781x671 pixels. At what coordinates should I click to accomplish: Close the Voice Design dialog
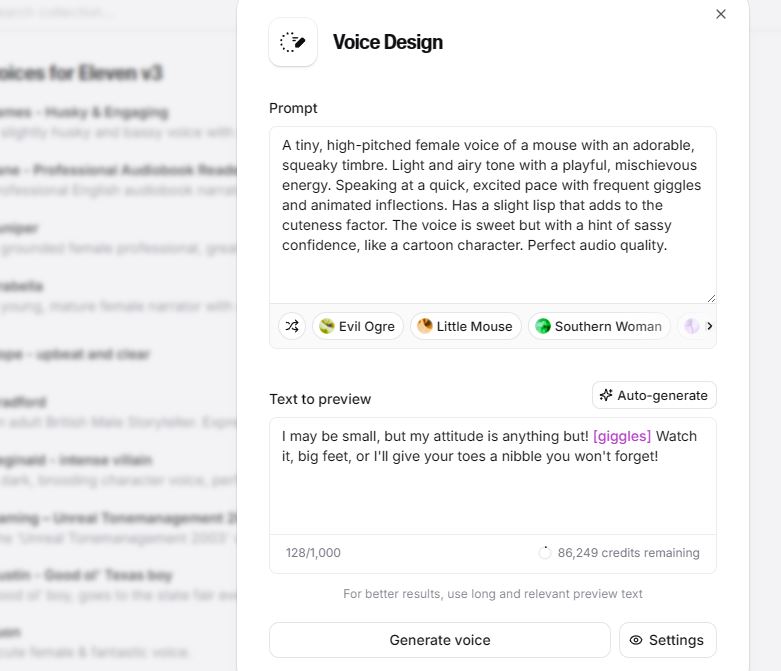tap(721, 14)
